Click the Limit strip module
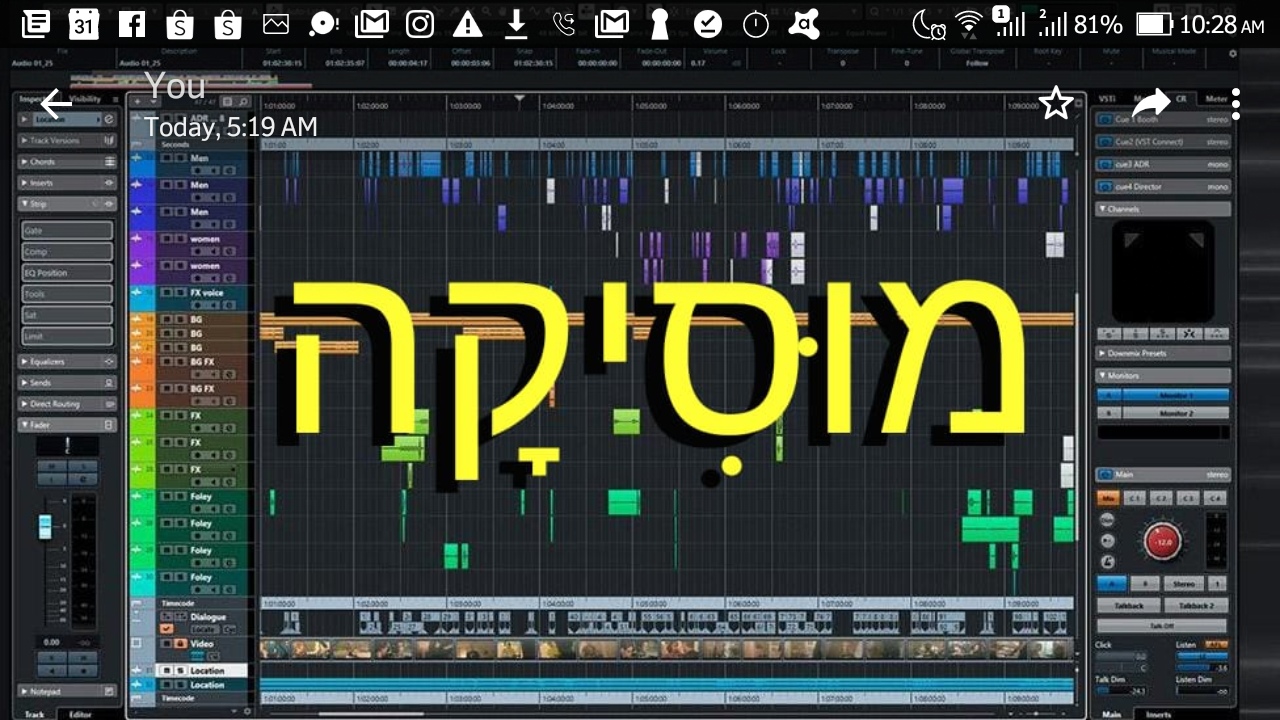The image size is (1280, 720). (67, 336)
